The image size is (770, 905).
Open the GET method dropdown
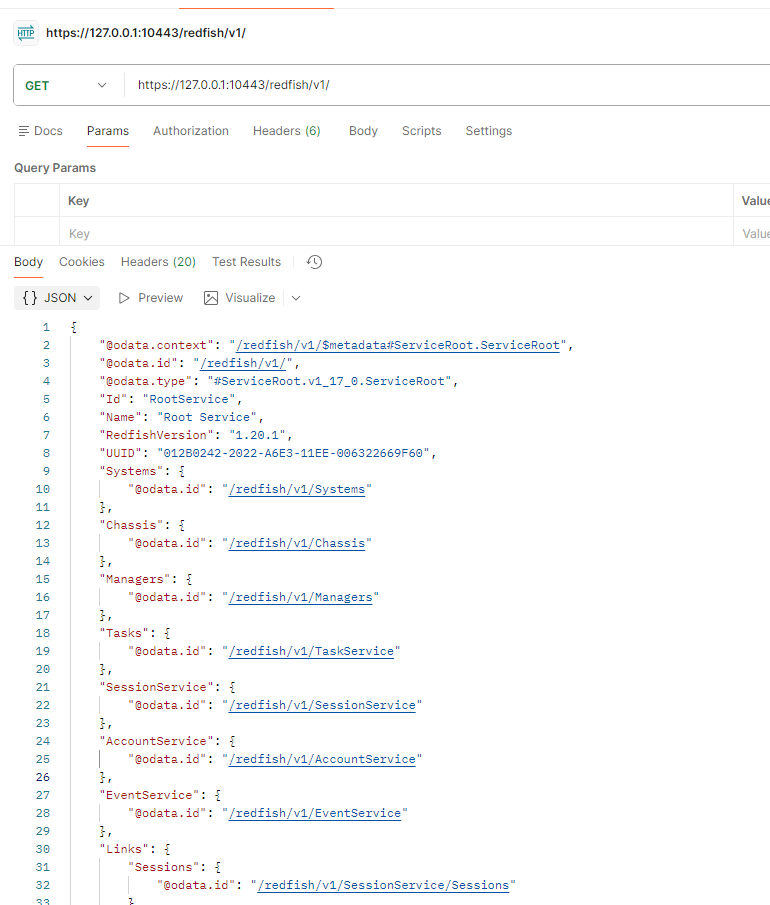point(66,86)
